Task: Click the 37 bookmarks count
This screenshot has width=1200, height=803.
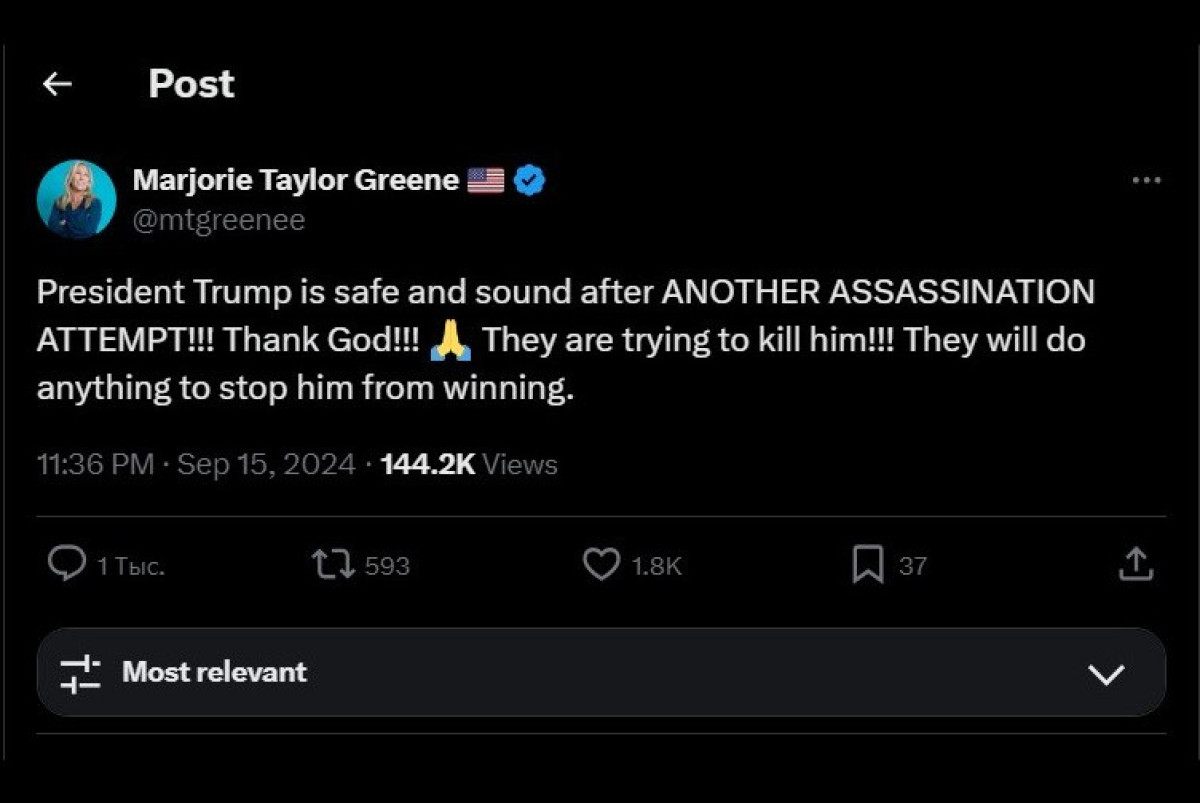Action: coord(912,566)
